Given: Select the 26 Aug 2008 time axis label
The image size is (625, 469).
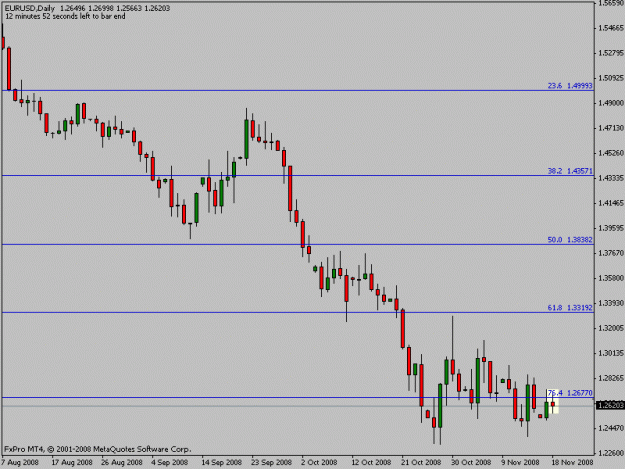Looking at the screenshot, I should [122, 463].
